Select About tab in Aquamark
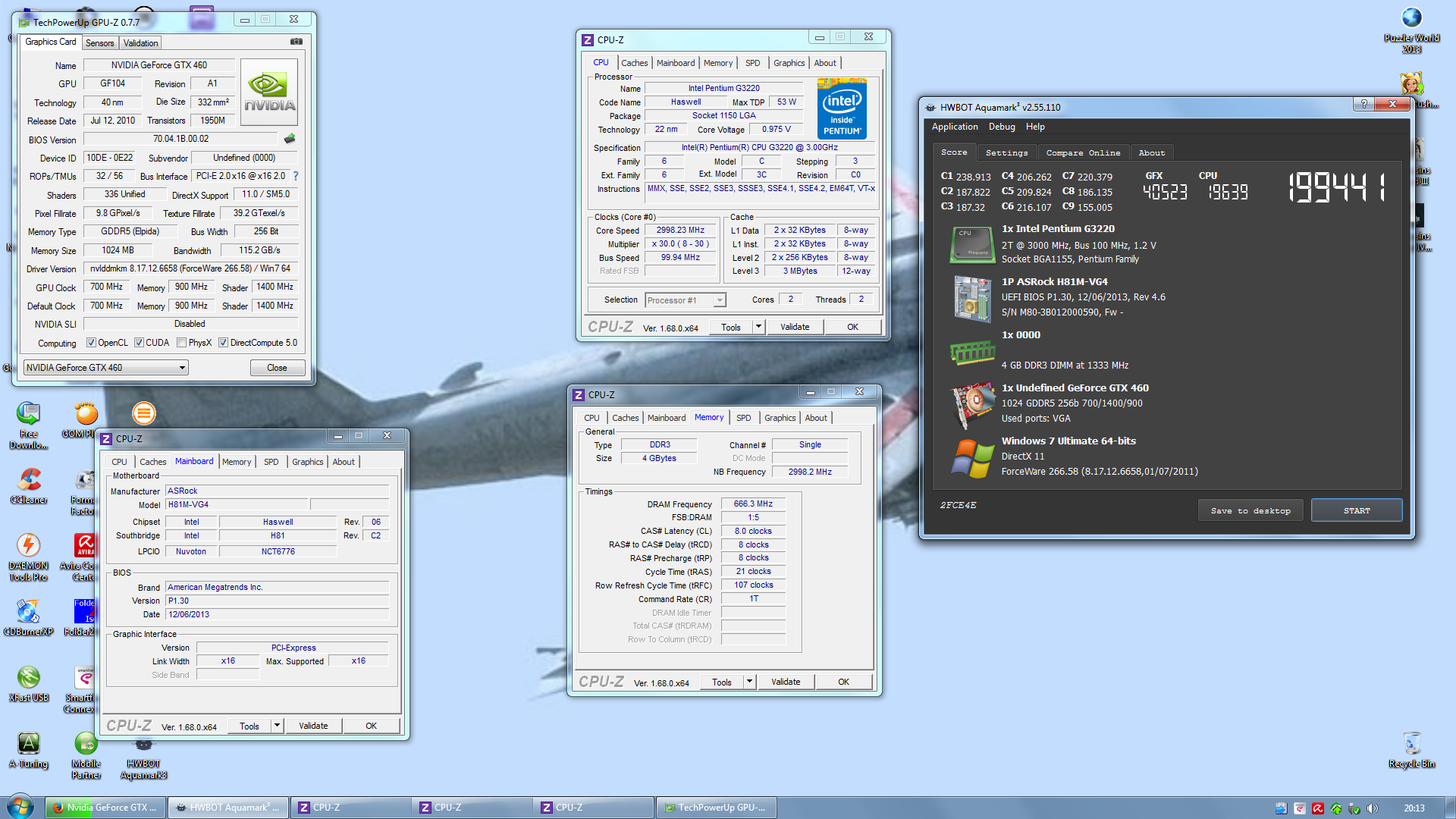The height and width of the screenshot is (819, 1456). click(1151, 152)
